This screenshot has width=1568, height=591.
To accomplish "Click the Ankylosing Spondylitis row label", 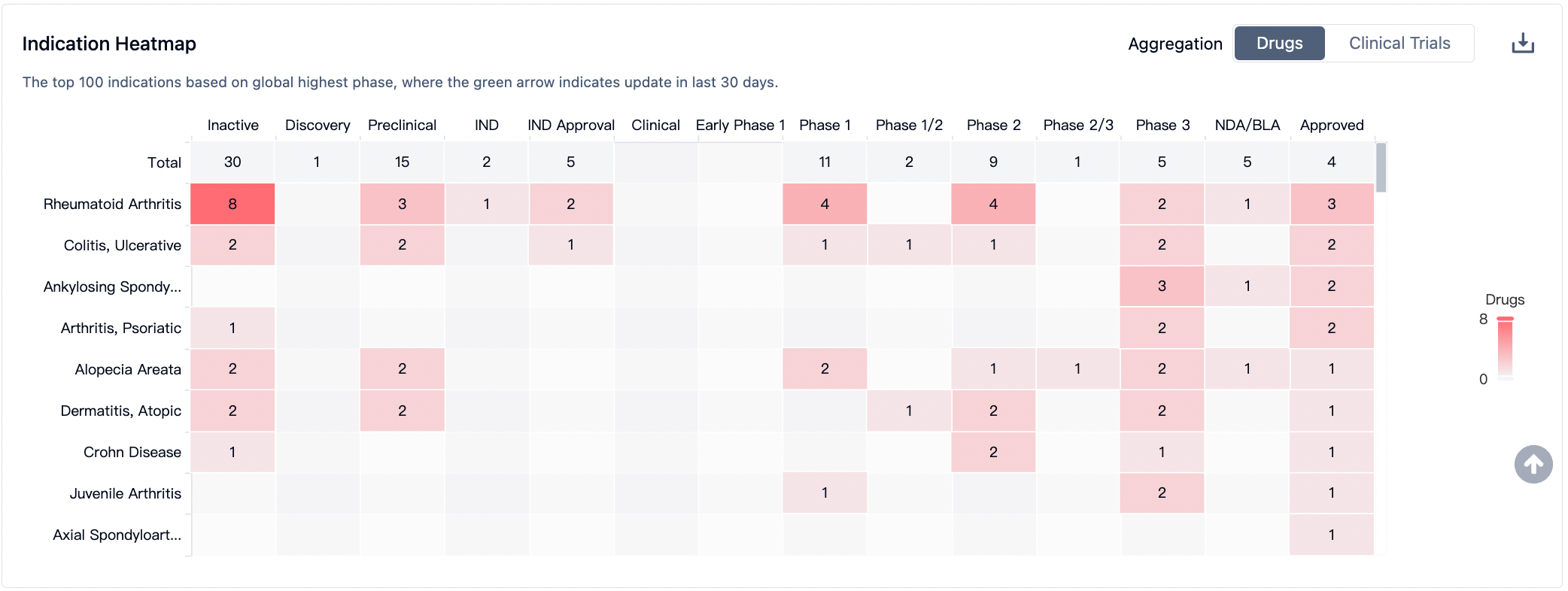I will [112, 286].
